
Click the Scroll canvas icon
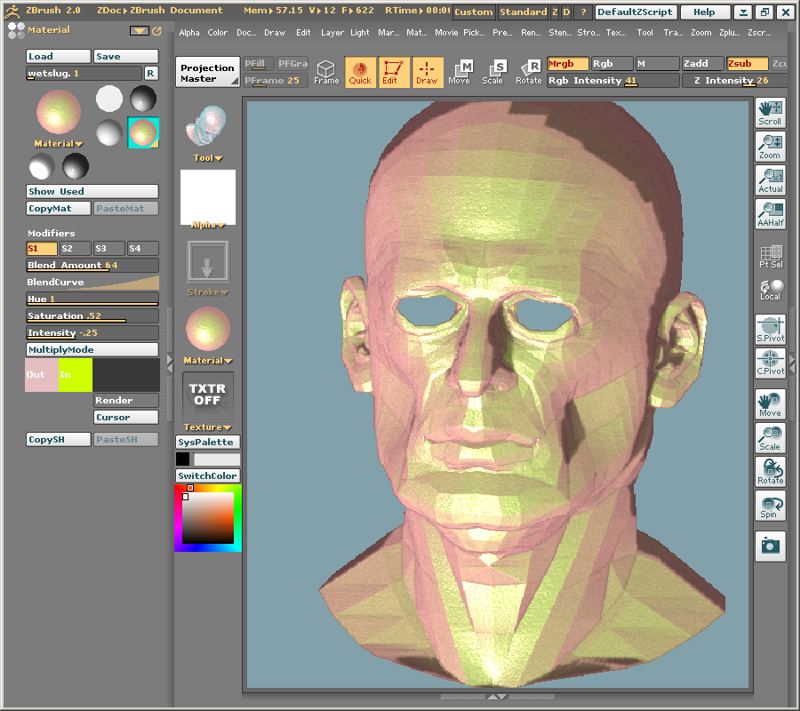tap(770, 112)
